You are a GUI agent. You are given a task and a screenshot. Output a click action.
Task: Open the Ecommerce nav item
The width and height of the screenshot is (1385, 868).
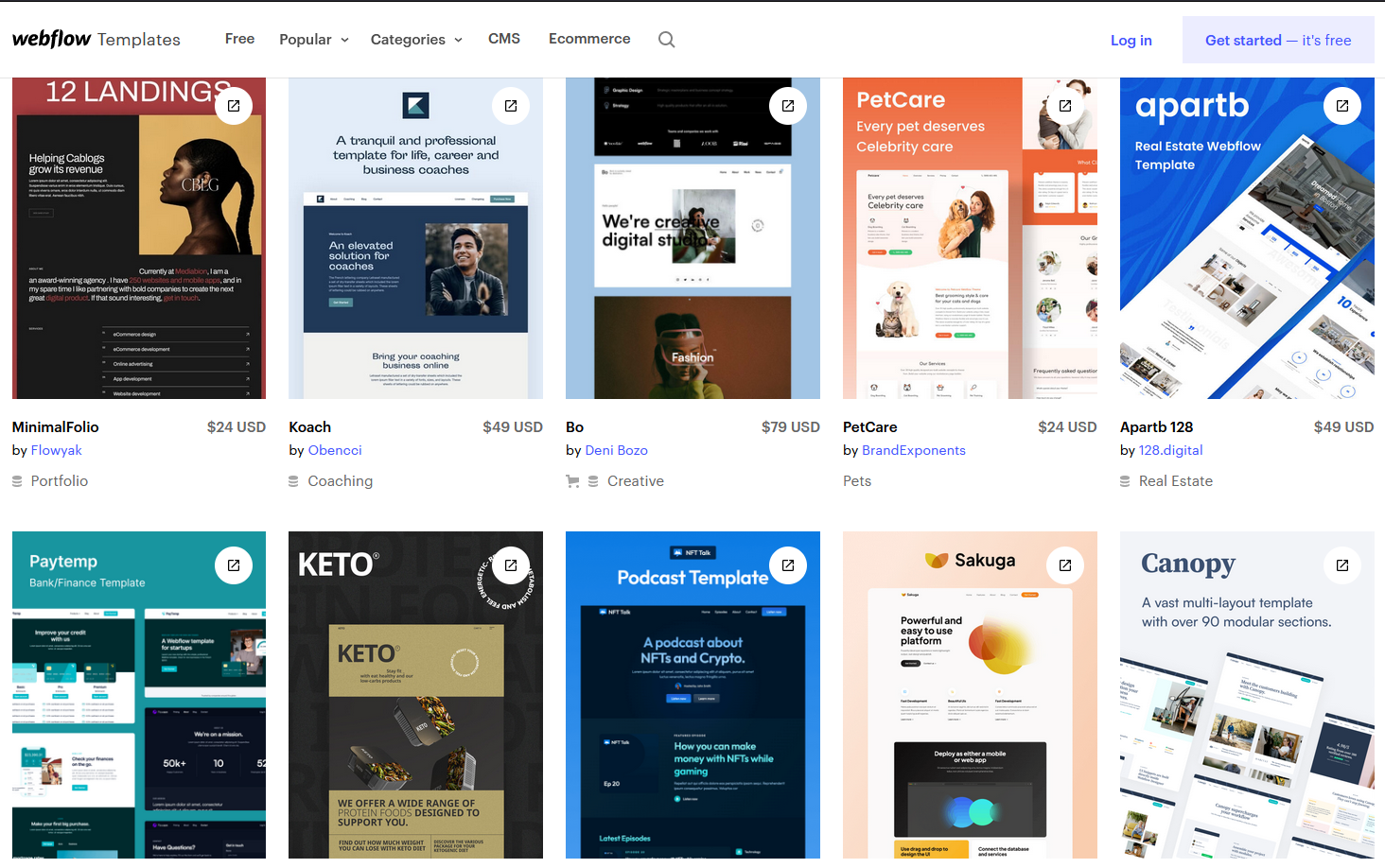tap(589, 39)
